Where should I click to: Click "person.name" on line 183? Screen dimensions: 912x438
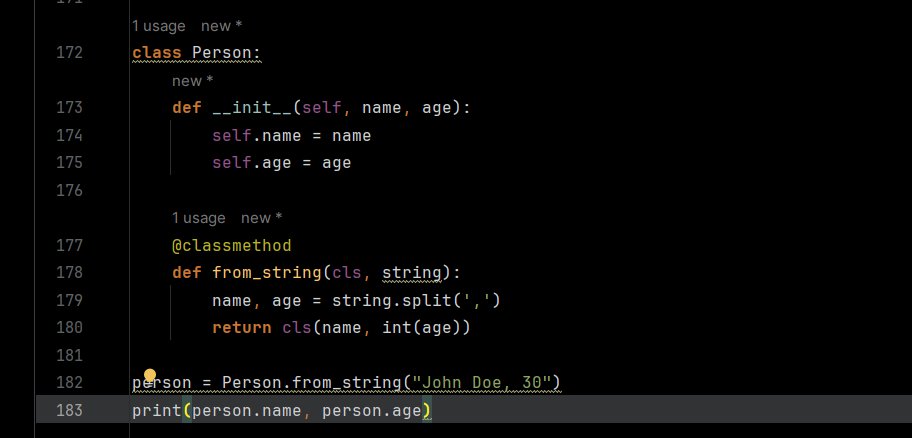(247, 410)
